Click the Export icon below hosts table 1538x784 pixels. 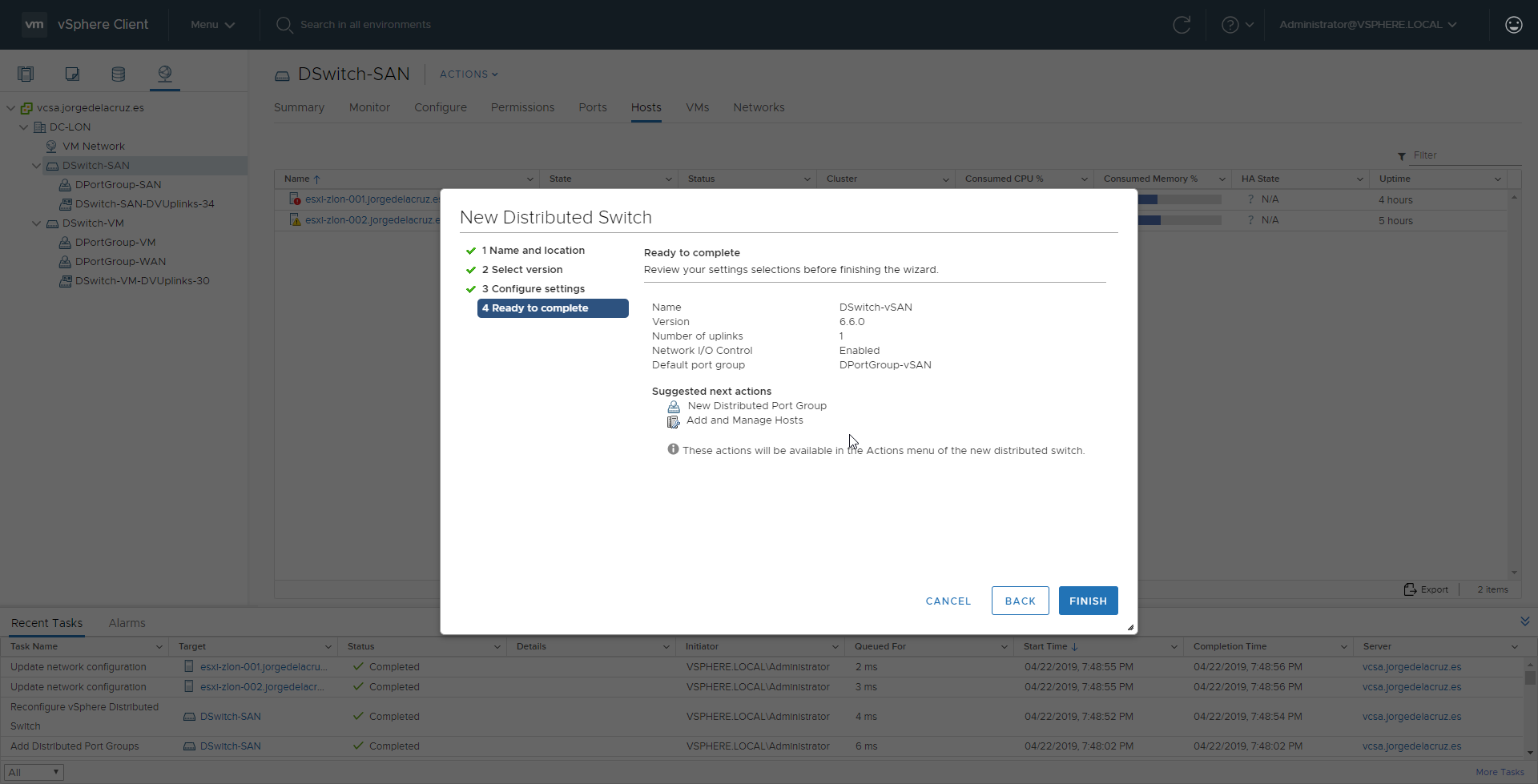click(1410, 589)
